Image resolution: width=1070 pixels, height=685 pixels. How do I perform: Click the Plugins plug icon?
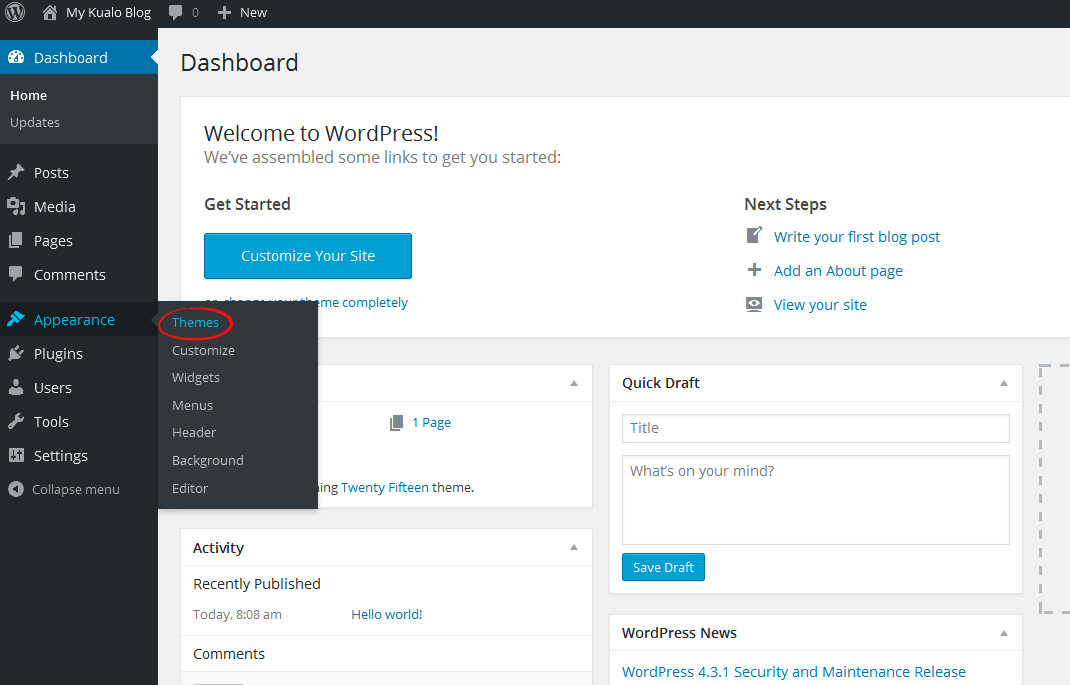16,353
